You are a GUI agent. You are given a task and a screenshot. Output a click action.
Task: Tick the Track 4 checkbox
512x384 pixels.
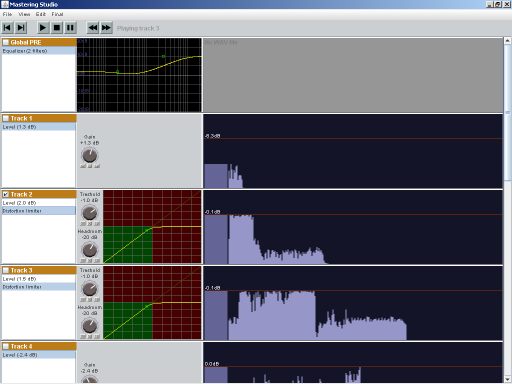click(x=6, y=346)
